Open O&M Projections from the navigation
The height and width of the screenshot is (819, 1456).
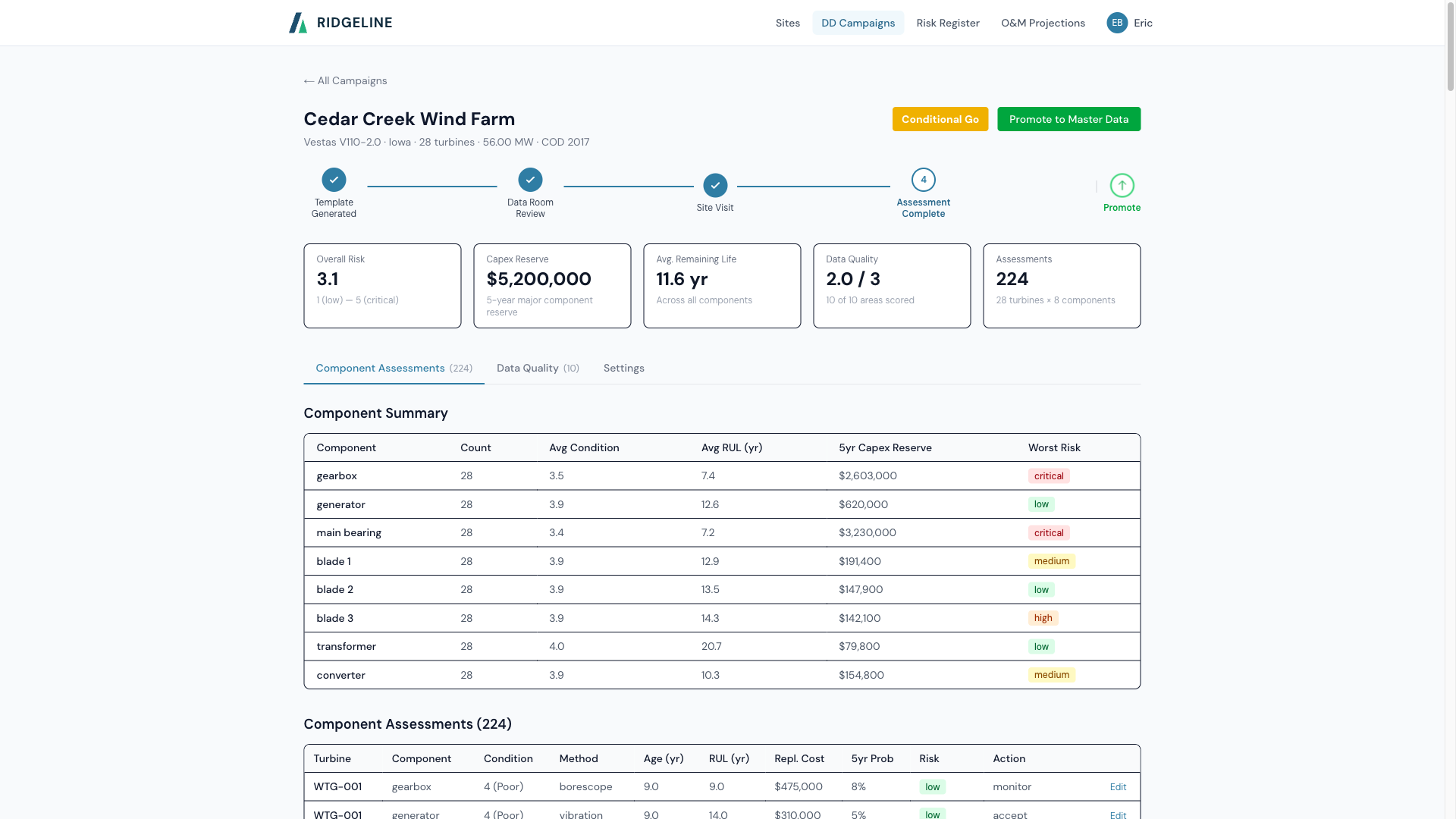[1043, 23]
